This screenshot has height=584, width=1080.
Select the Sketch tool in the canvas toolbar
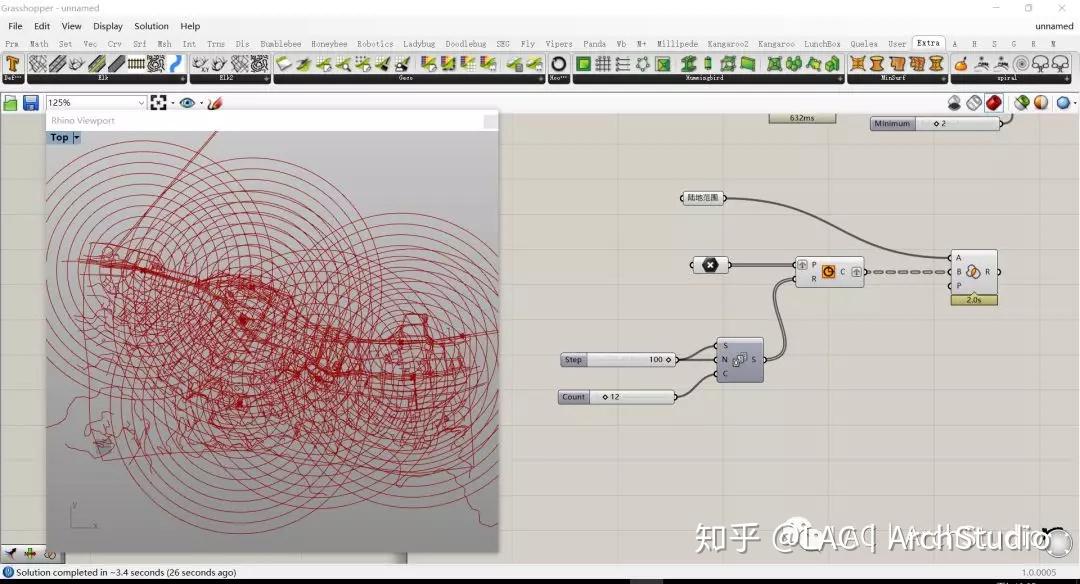coord(215,102)
